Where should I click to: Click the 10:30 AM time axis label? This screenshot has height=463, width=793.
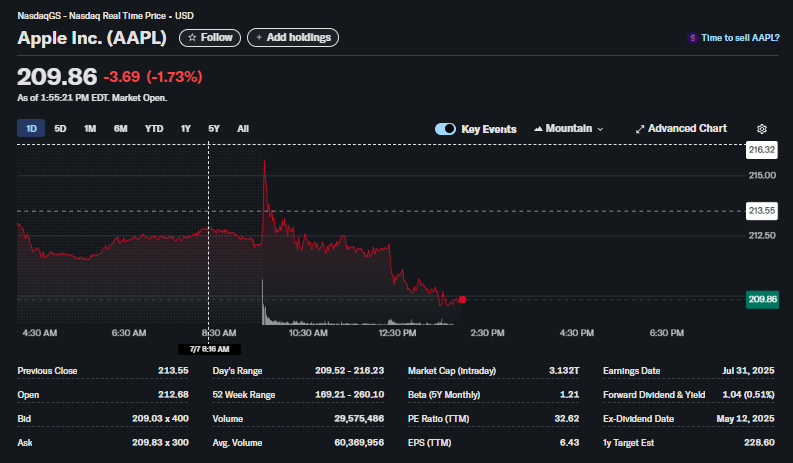[308, 333]
